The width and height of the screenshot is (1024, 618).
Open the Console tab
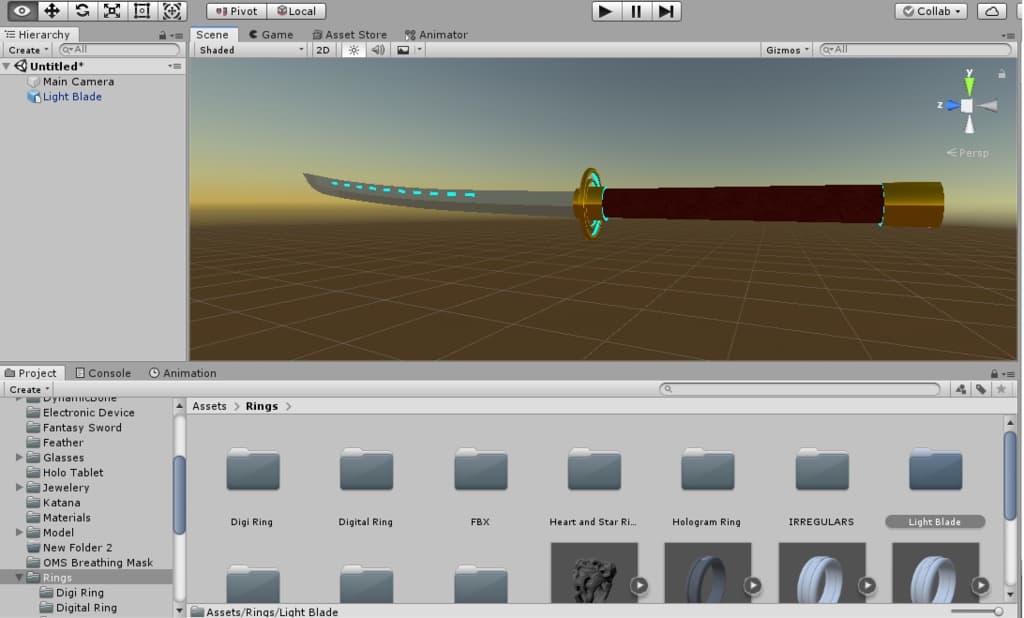click(x=102, y=373)
